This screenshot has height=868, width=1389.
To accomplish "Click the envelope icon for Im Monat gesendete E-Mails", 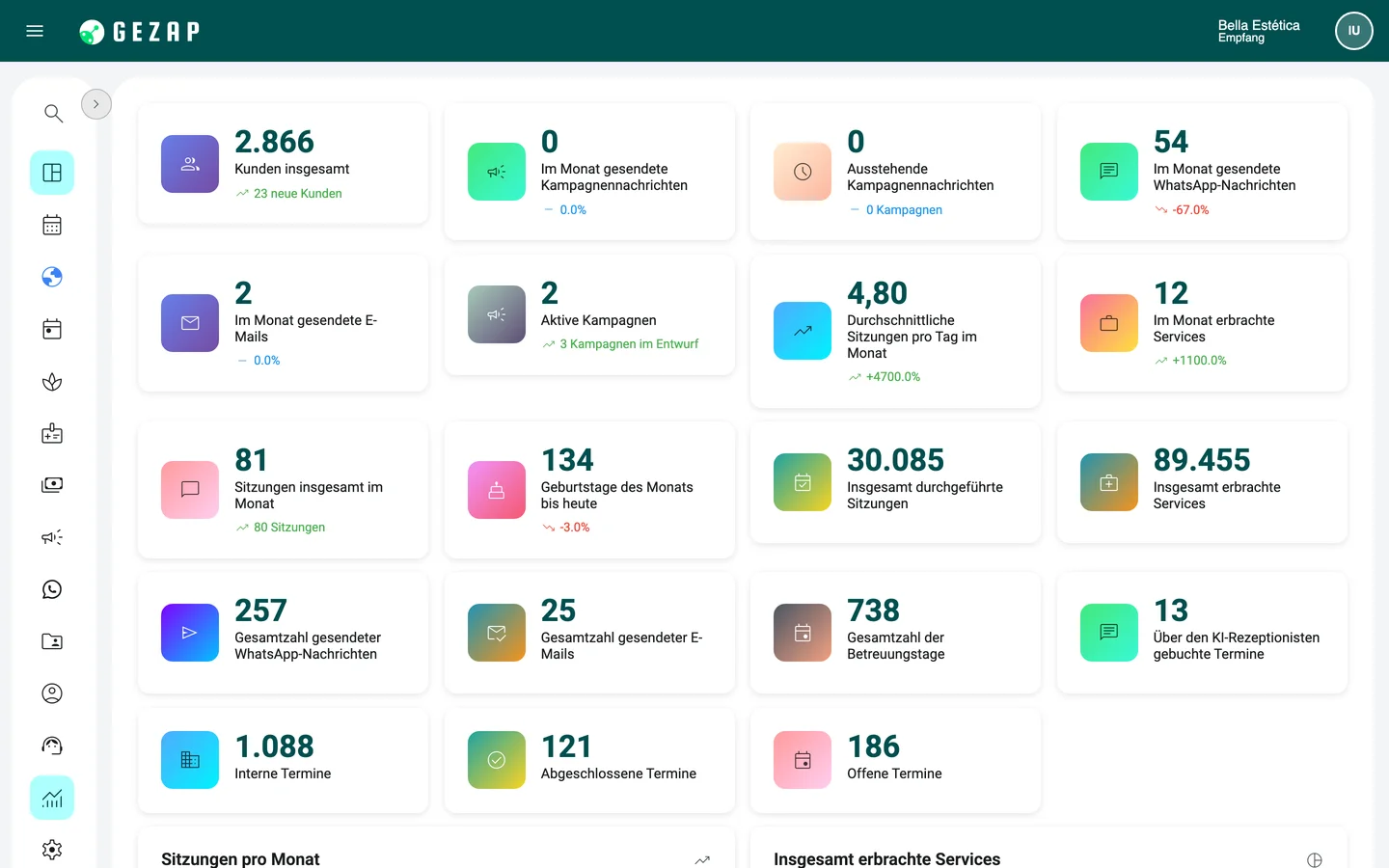I will [x=190, y=323].
